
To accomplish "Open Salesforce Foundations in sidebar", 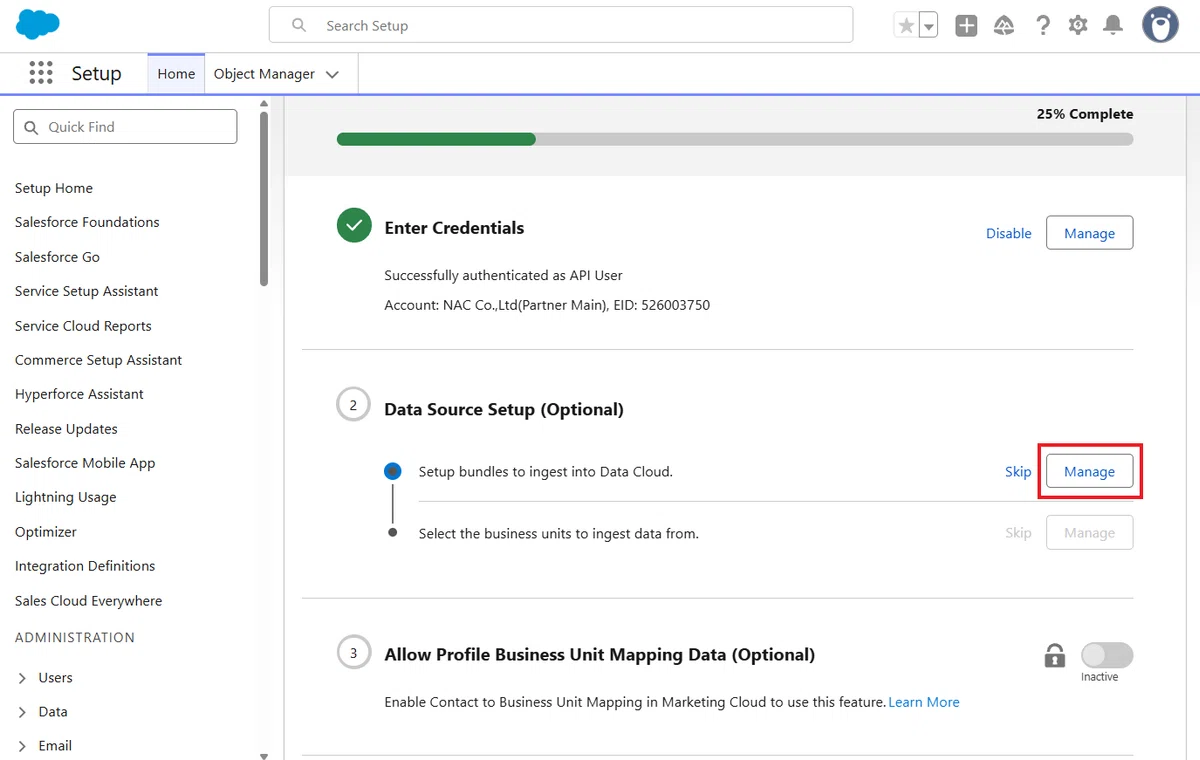I will [x=87, y=222].
